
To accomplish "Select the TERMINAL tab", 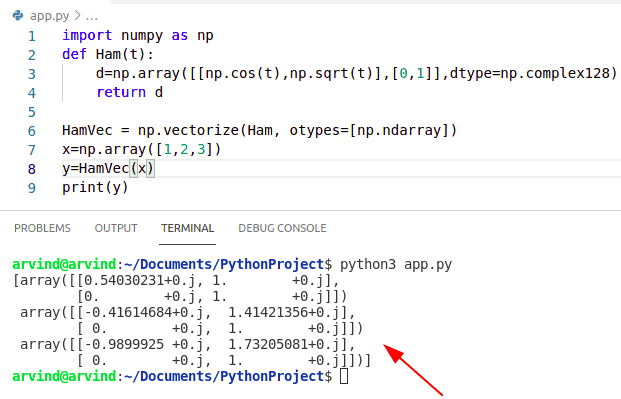I will [x=187, y=228].
